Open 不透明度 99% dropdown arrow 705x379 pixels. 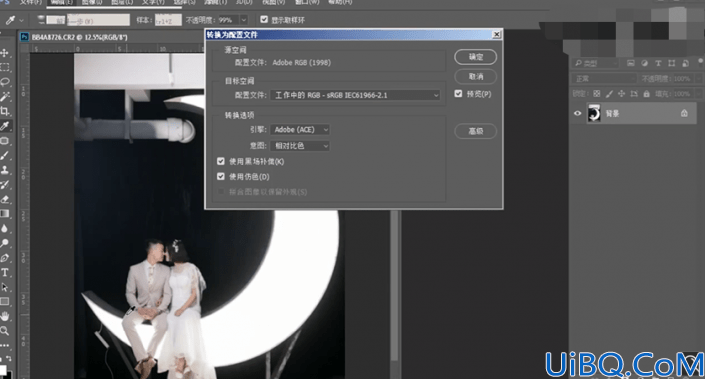[x=244, y=20]
